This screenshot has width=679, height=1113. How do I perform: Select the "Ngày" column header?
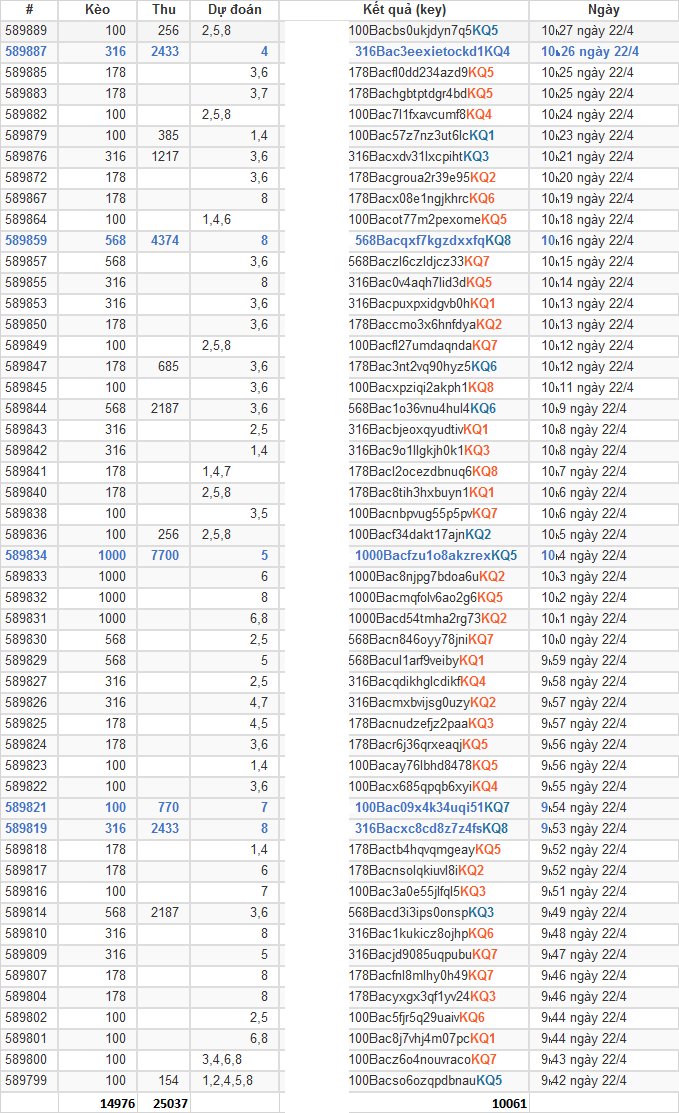[x=604, y=9]
